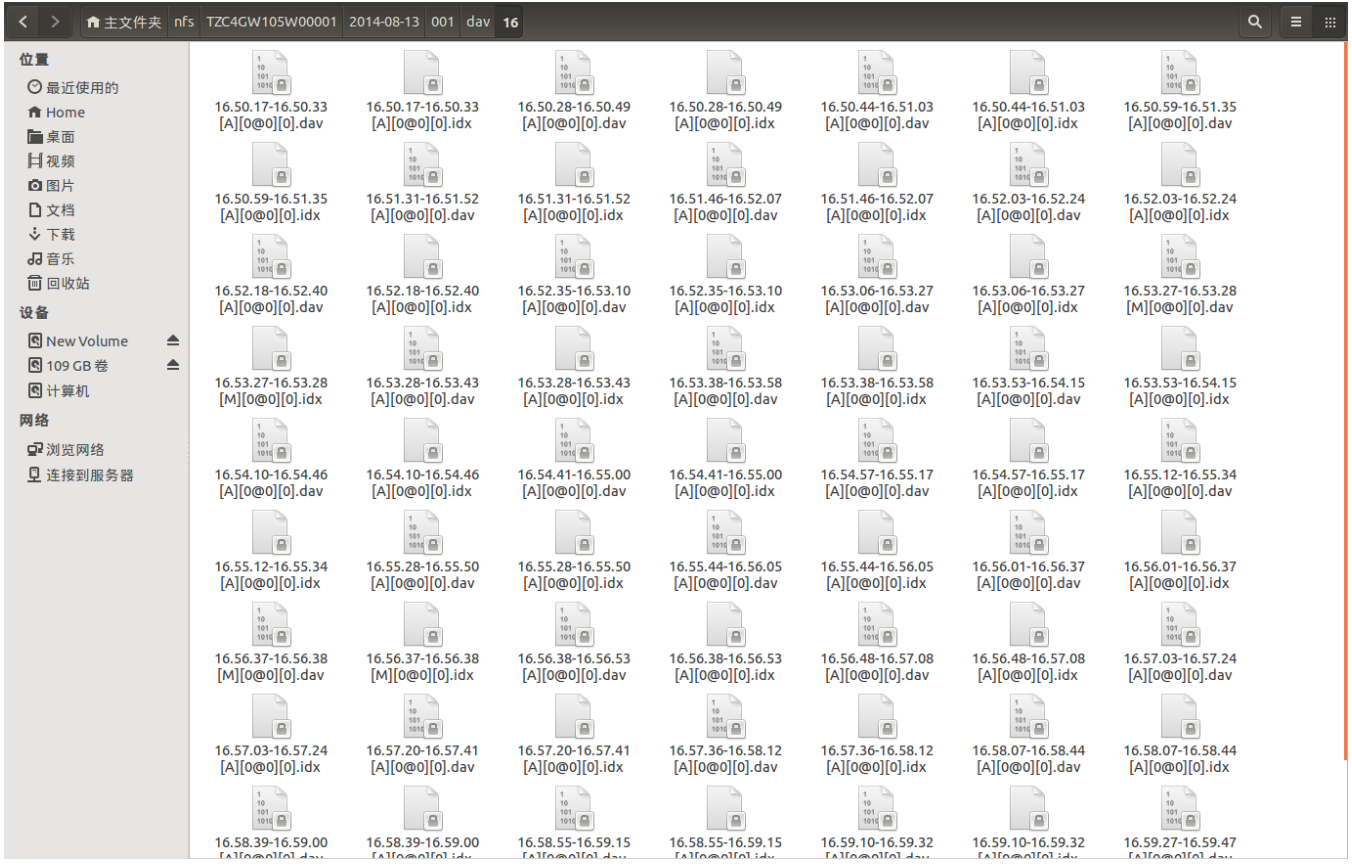Click file name 16.56.38-16.56.53 [A][0@0][0].dav

tap(573, 667)
